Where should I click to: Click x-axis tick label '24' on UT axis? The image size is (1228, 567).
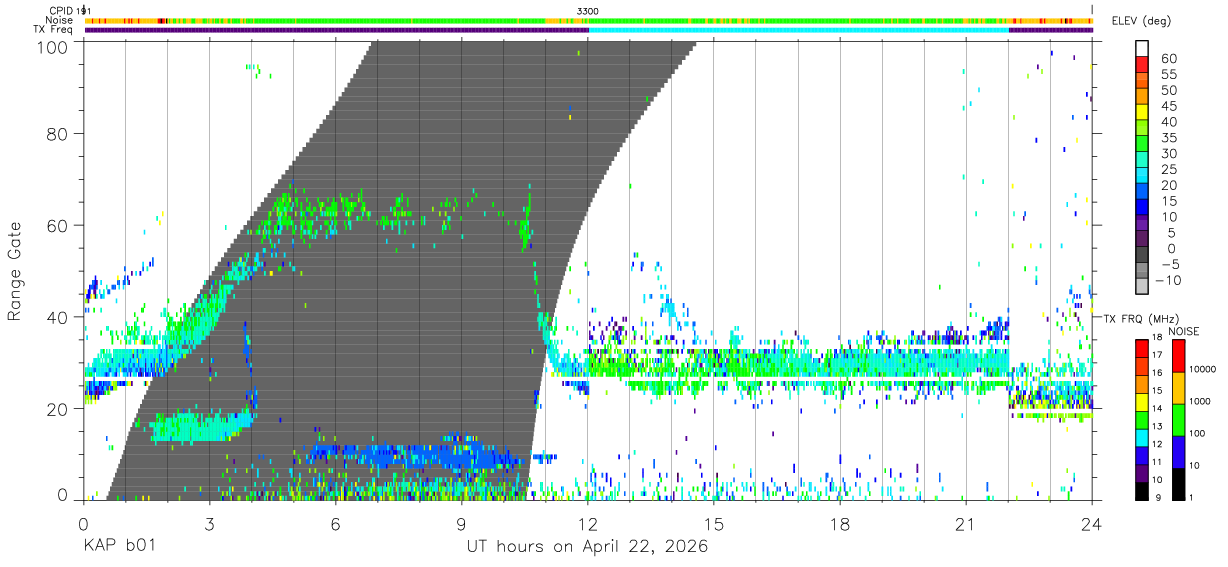(1092, 524)
